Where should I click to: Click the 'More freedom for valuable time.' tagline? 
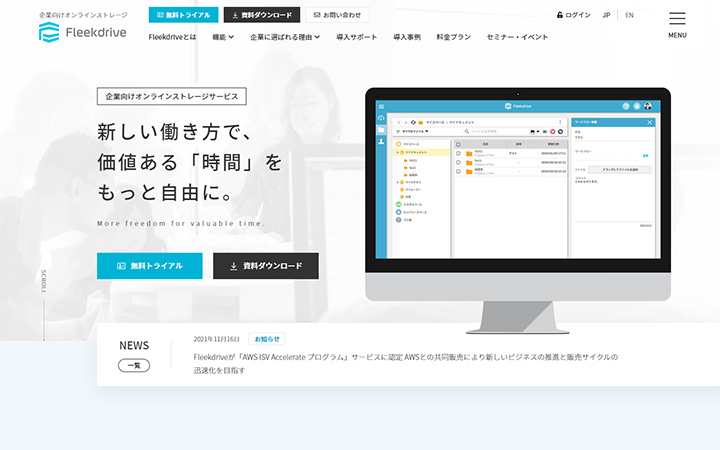181,223
